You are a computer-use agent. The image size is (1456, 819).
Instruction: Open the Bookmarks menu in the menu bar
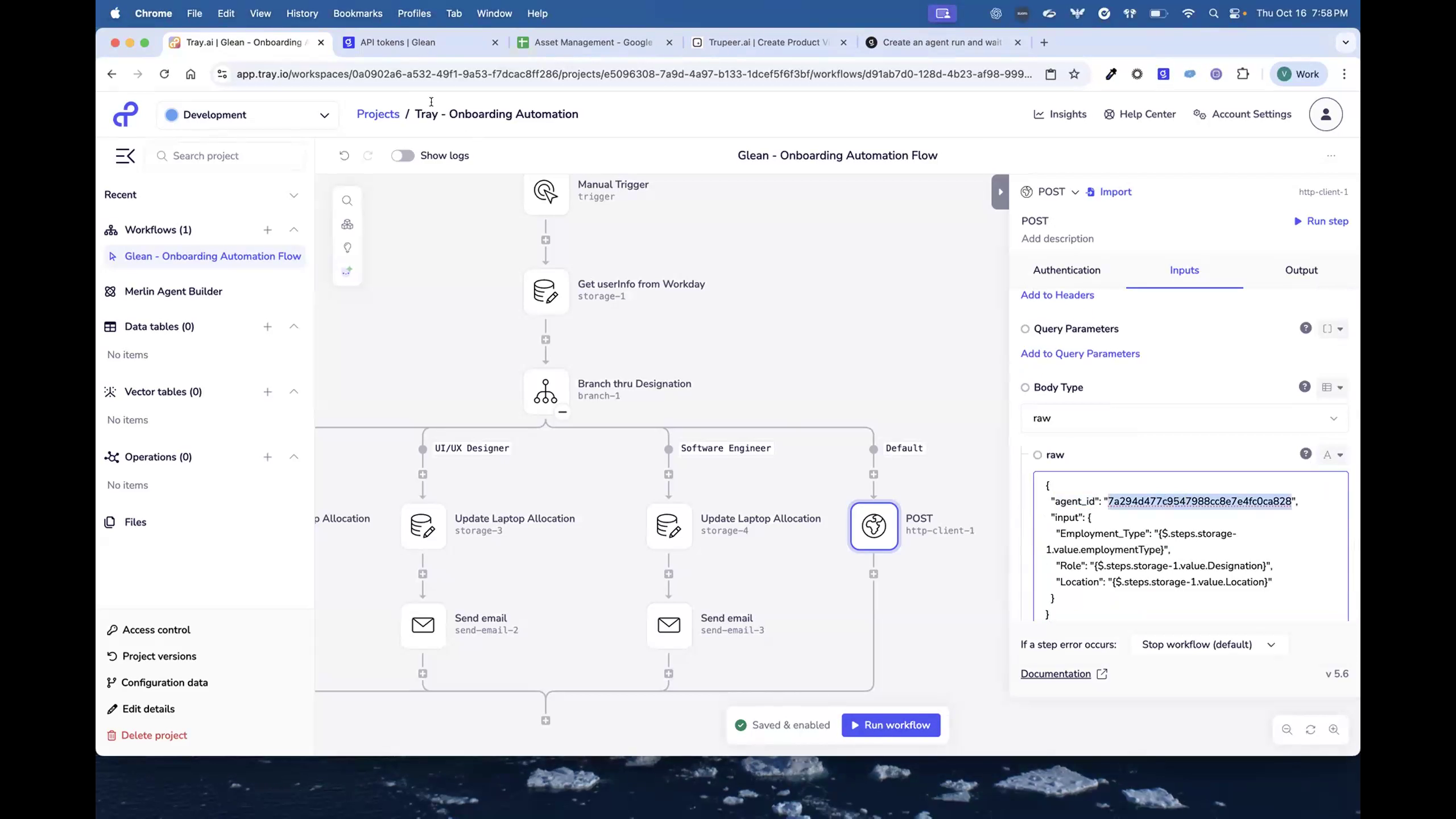357,13
